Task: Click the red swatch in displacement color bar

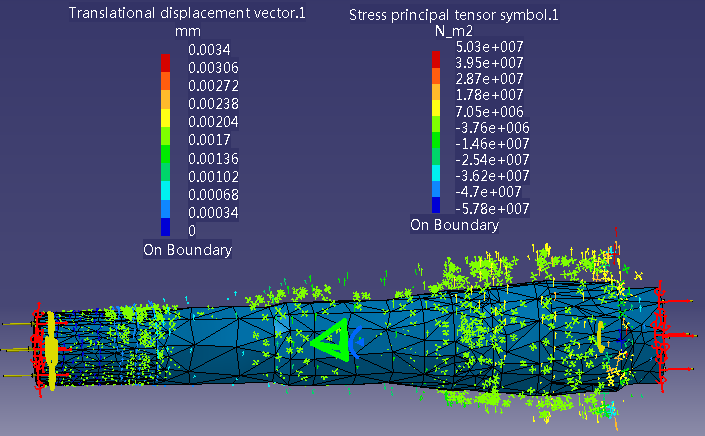Action: point(165,63)
